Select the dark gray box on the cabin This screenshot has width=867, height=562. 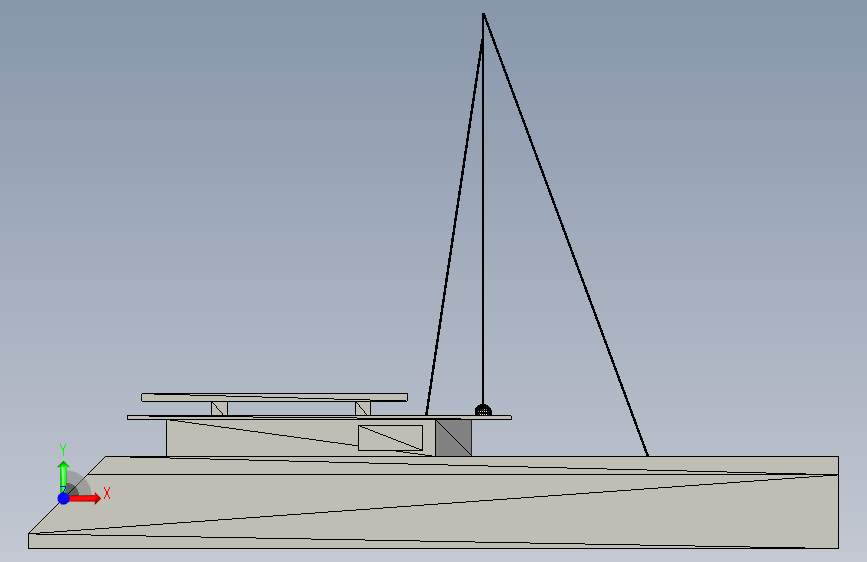pyautogui.click(x=453, y=438)
